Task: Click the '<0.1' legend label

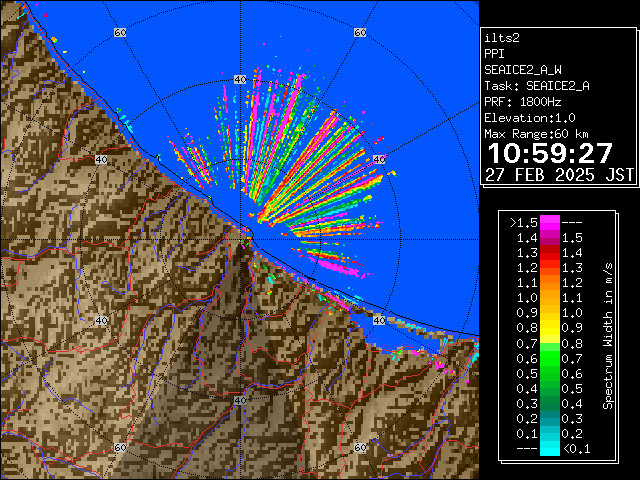Action: click(576, 449)
